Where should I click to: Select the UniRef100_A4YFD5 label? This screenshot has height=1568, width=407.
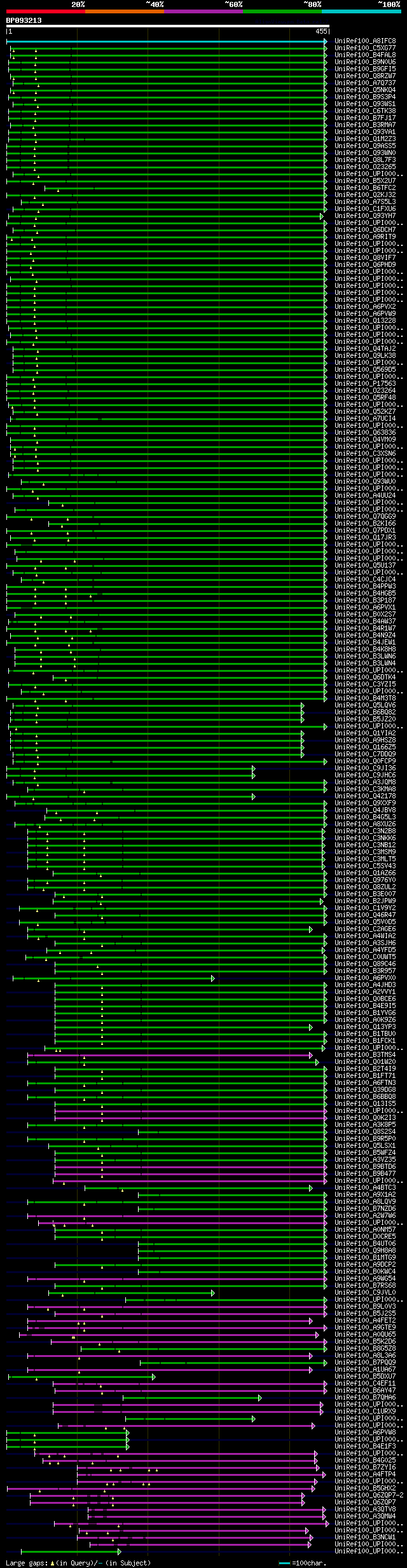pyautogui.click(x=365, y=950)
